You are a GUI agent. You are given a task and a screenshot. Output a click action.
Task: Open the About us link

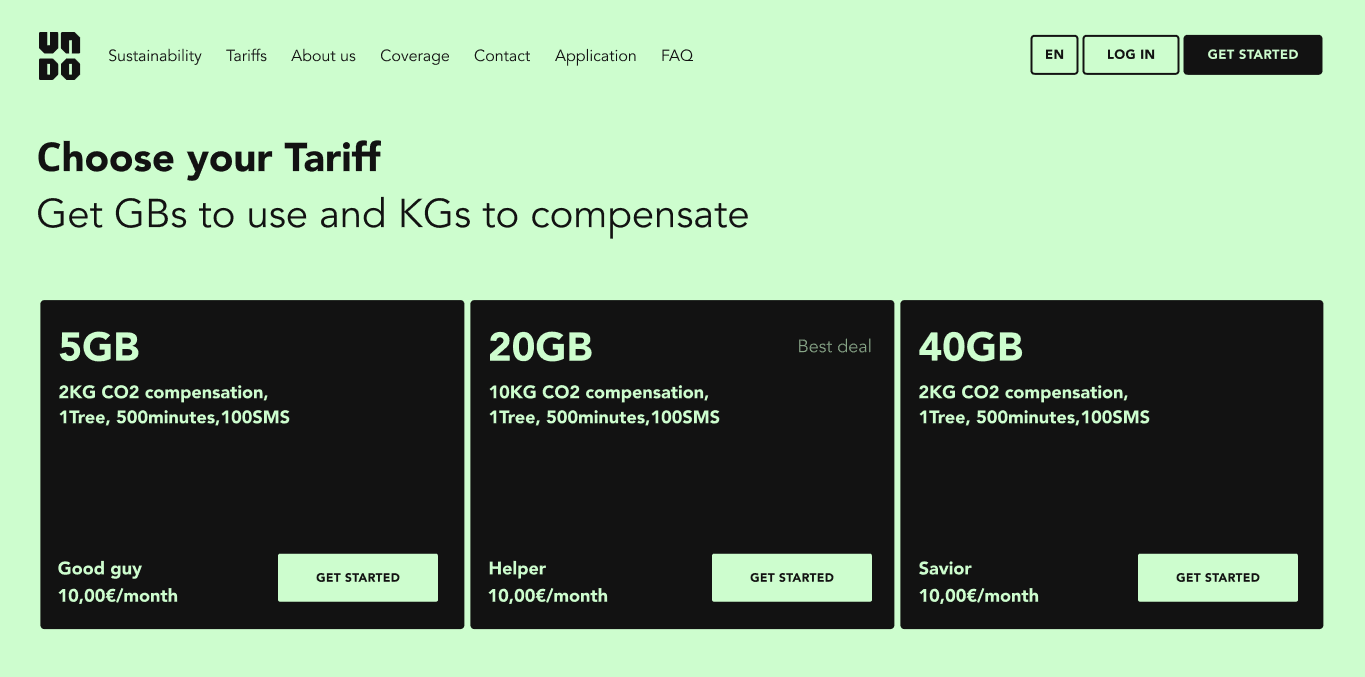coord(323,56)
